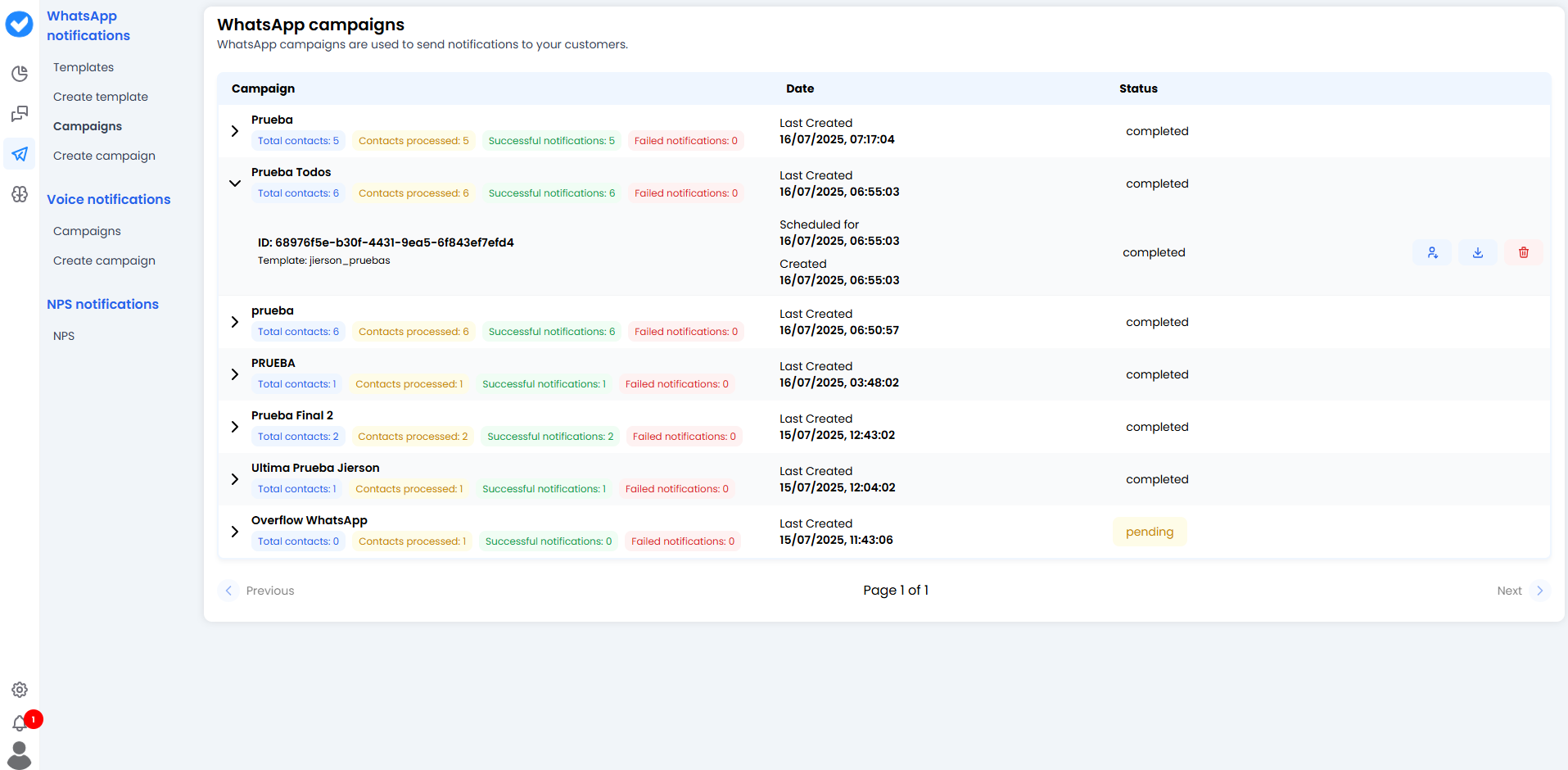Download the Prueba Todos campaign report
The image size is (1568, 770).
[1478, 252]
